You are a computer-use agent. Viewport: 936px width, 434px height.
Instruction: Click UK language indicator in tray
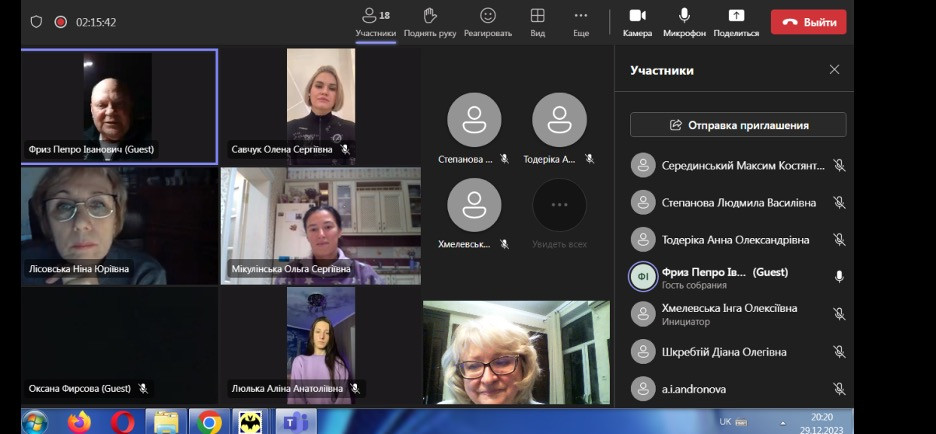coord(725,421)
